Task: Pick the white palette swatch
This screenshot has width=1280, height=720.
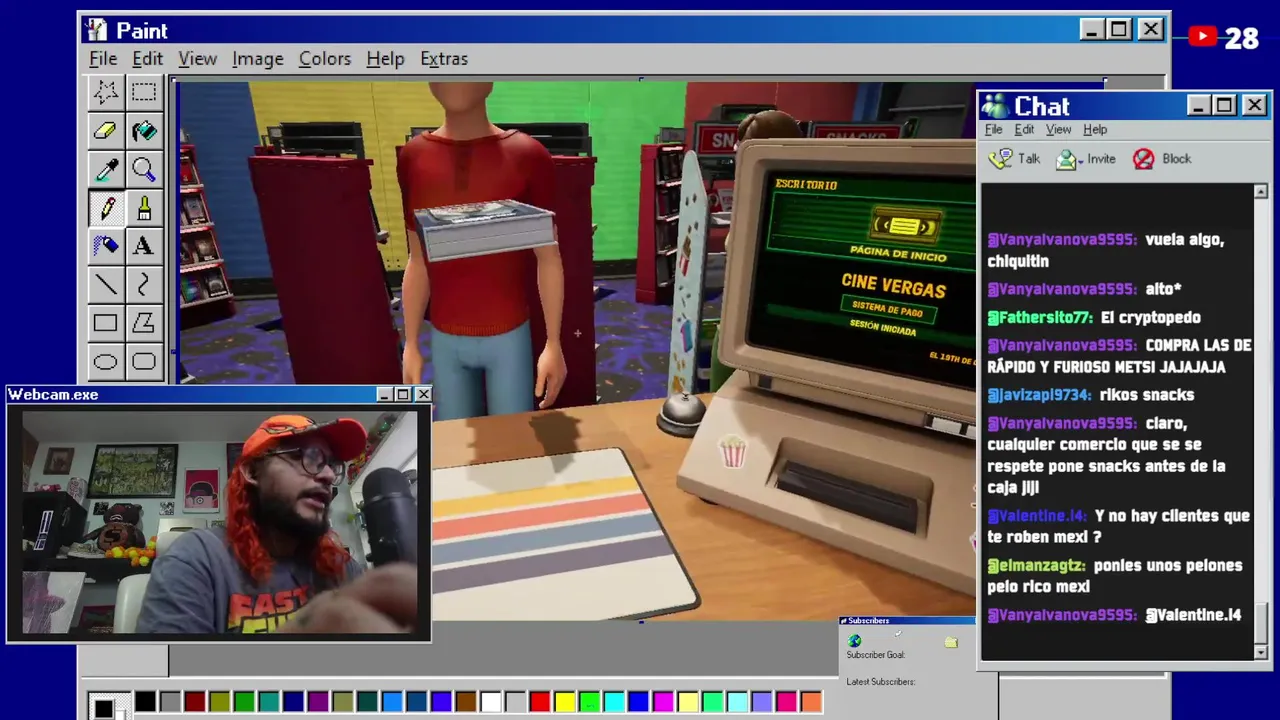Action: point(490,702)
